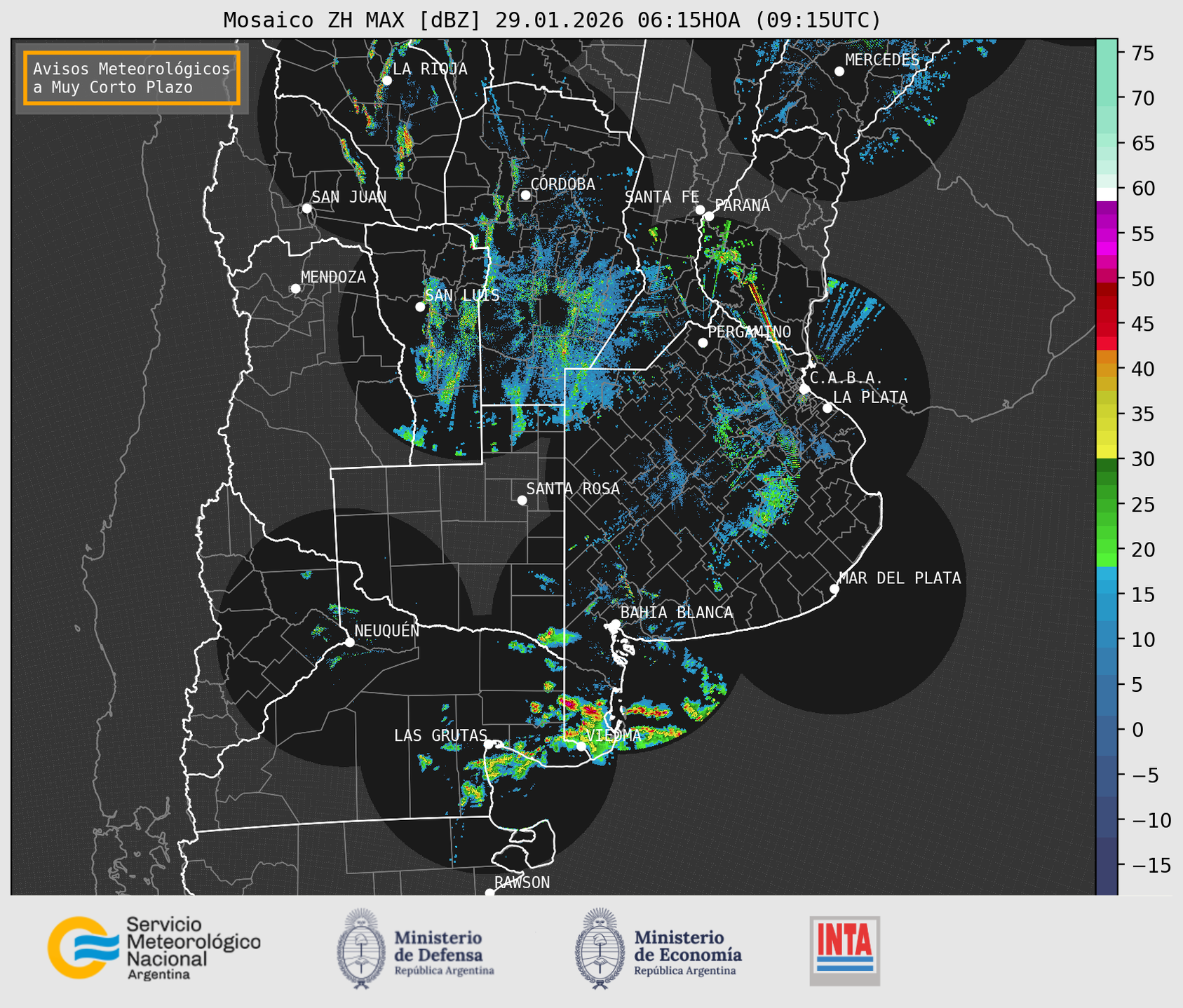1183x1008 pixels.
Task: Click the Ministerio de Economía emblem
Action: click(600, 949)
